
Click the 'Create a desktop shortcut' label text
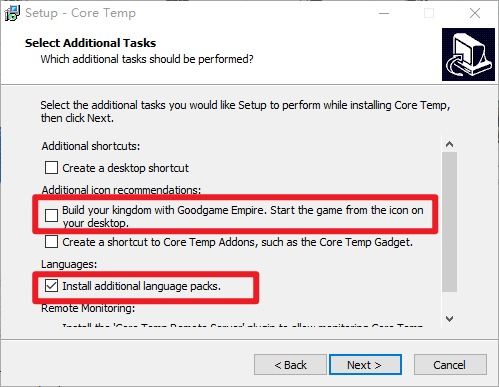coord(125,168)
